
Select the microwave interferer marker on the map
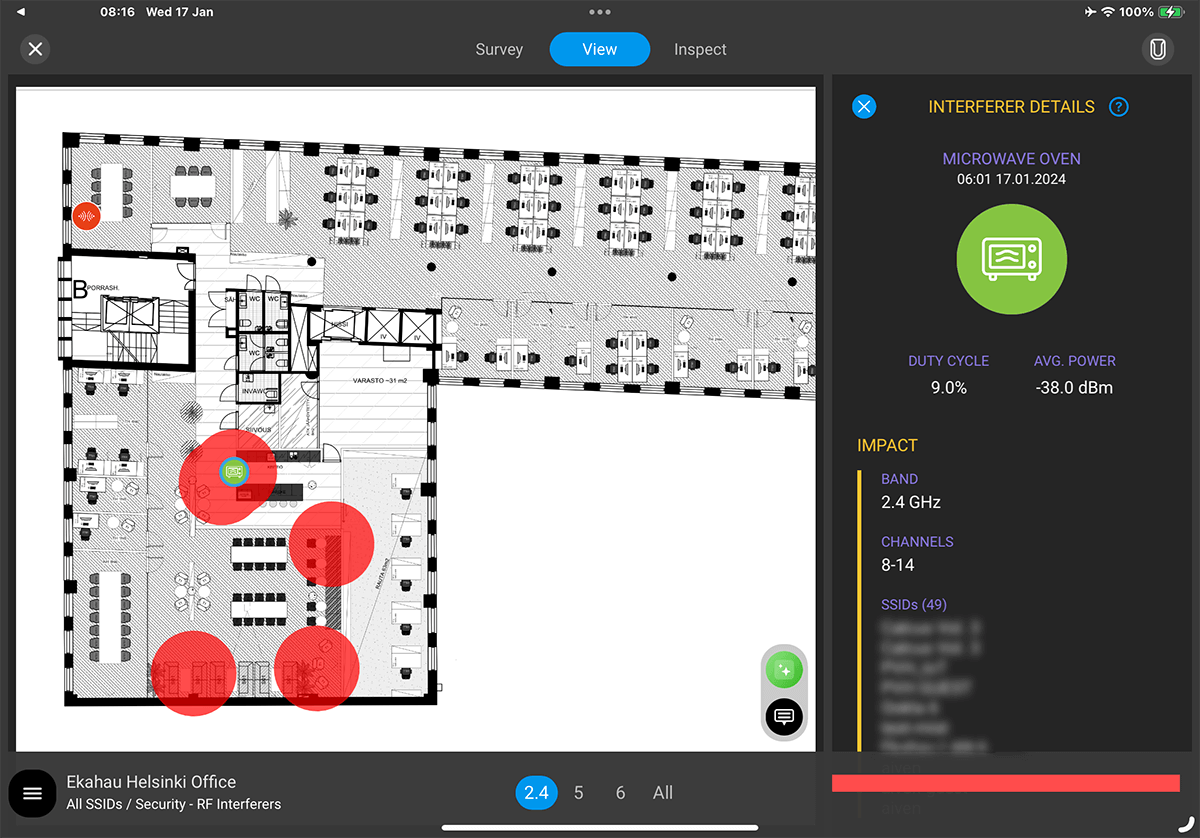point(234,471)
